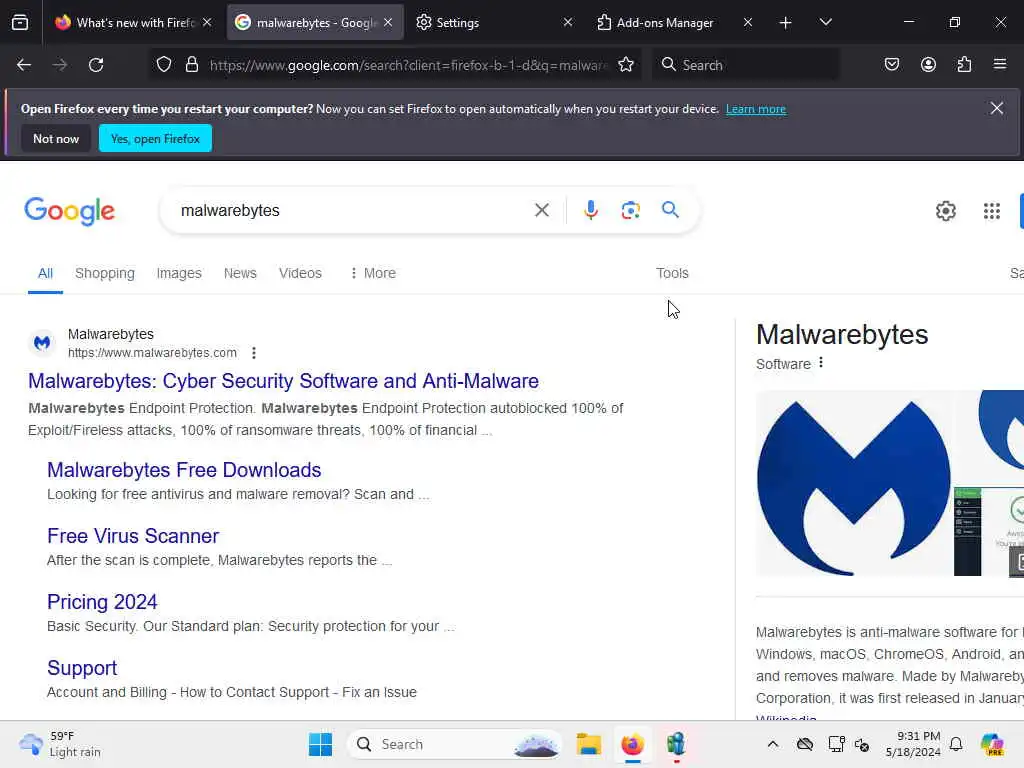
Task: Select the Videos results tab
Action: [300, 273]
